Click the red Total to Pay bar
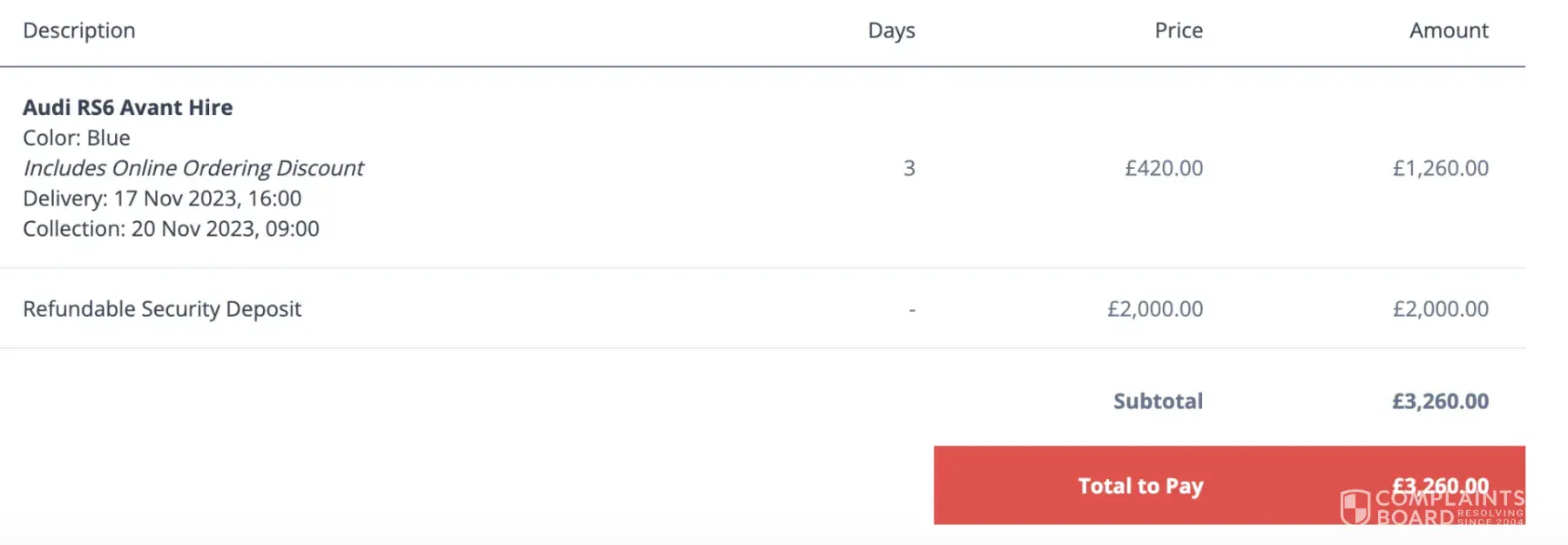Image resolution: width=1568 pixels, height=545 pixels. click(1141, 486)
